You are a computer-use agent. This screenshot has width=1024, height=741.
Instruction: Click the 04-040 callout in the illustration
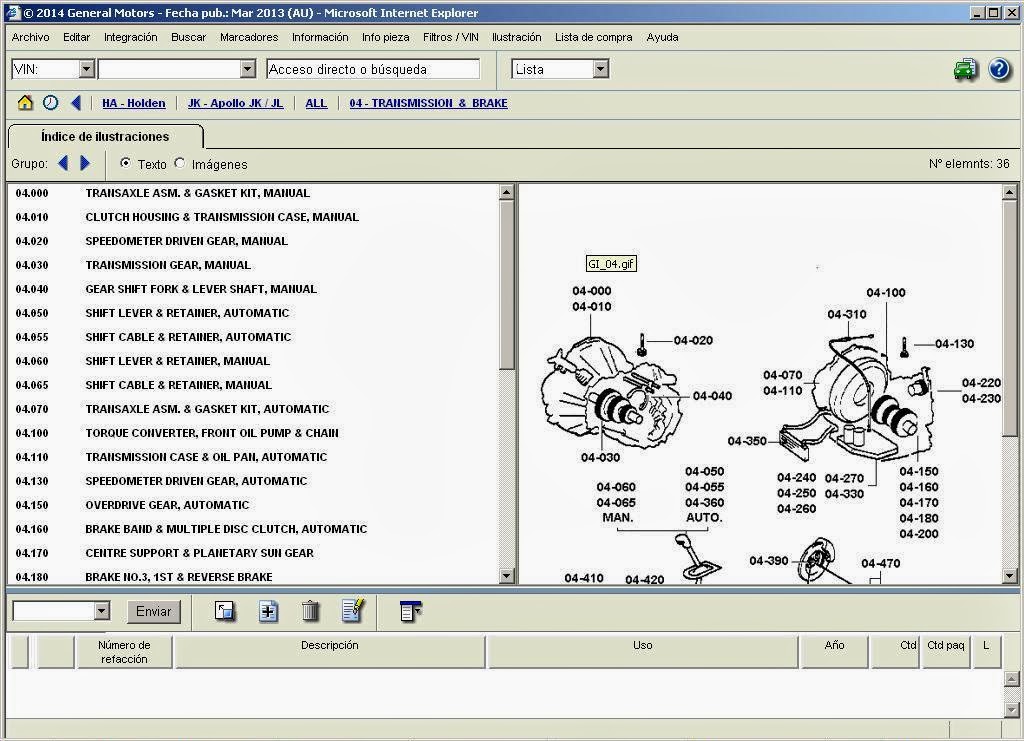point(712,396)
